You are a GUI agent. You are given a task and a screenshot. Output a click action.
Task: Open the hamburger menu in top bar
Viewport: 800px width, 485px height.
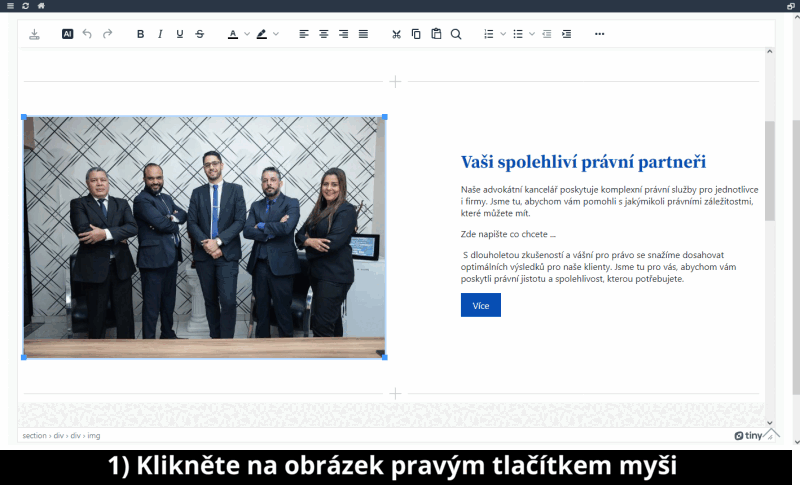click(x=10, y=6)
